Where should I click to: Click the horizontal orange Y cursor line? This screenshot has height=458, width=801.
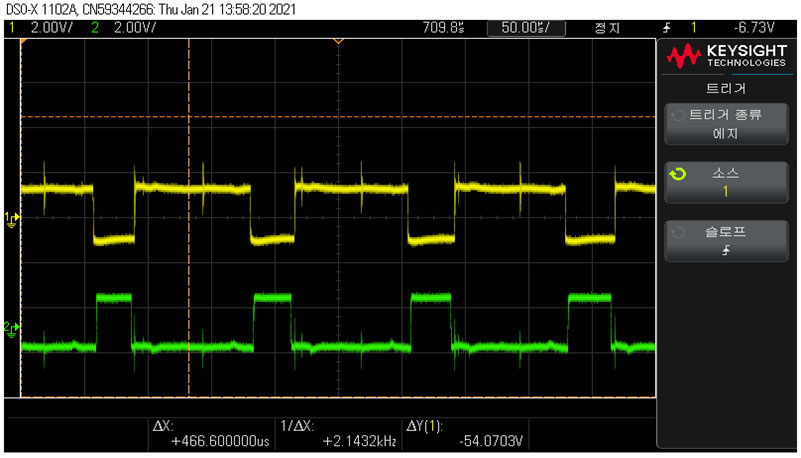[x=338, y=117]
